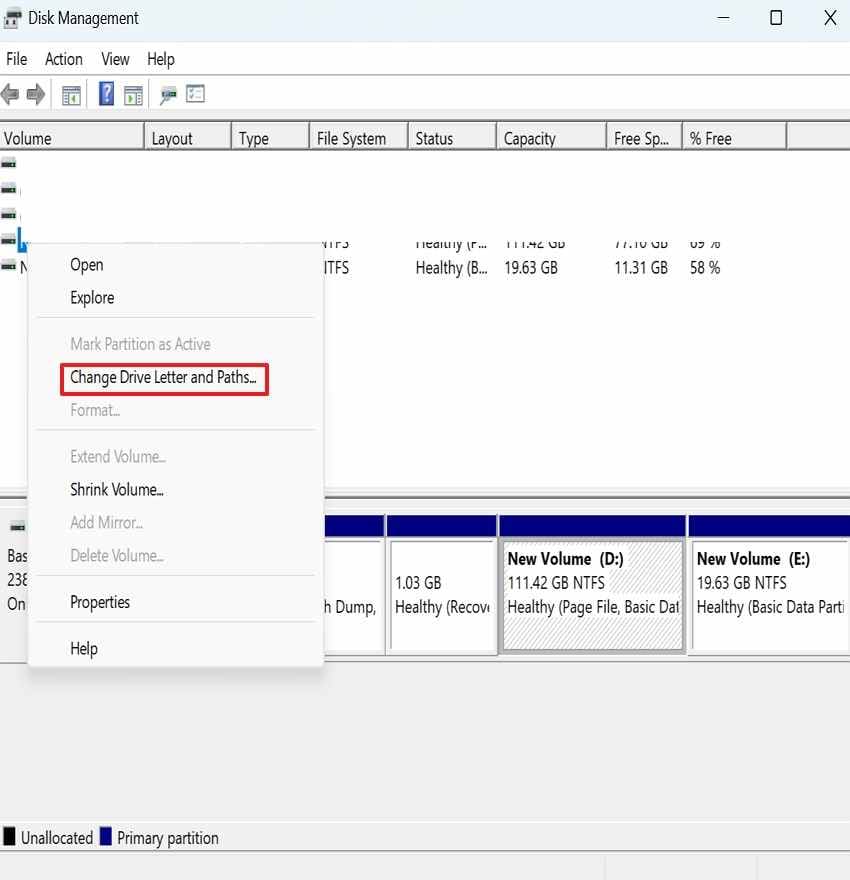Sort by the Free Space column header
Image resolution: width=850 pixels, height=880 pixels.
pyautogui.click(x=644, y=138)
